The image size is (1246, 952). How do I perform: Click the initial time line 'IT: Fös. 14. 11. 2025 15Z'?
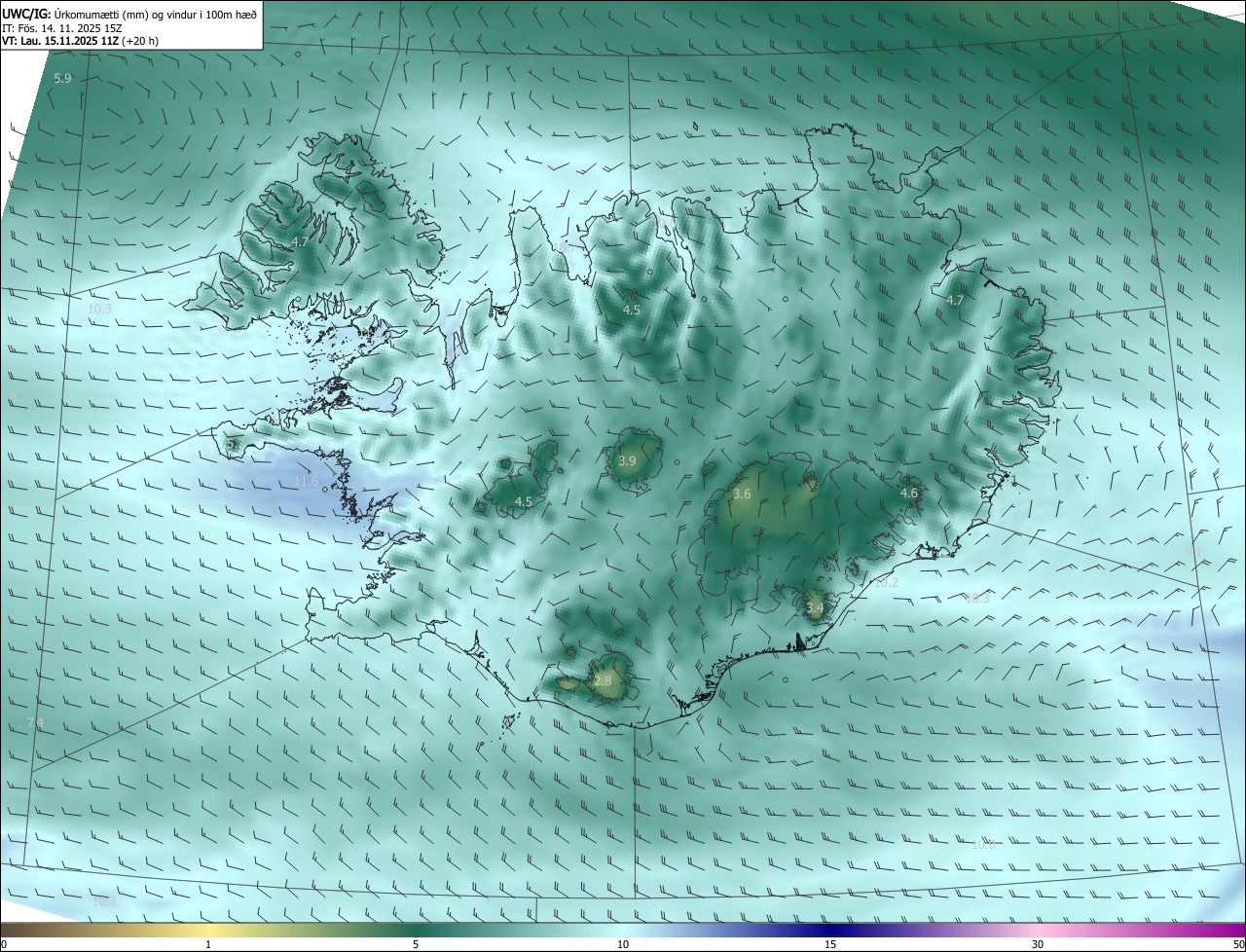pyautogui.click(x=61, y=28)
